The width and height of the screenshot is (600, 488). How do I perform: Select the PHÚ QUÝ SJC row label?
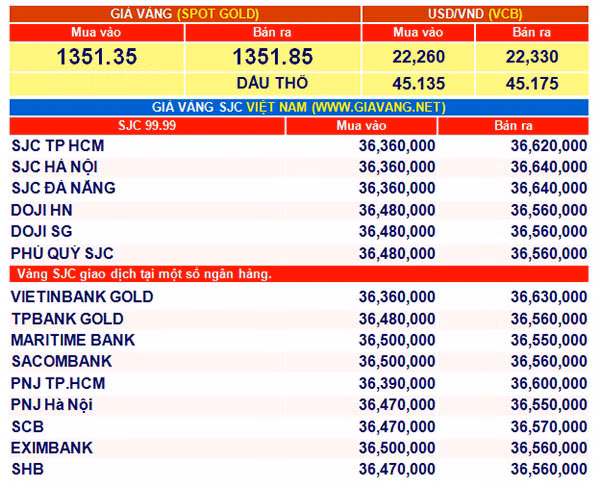pos(62,253)
